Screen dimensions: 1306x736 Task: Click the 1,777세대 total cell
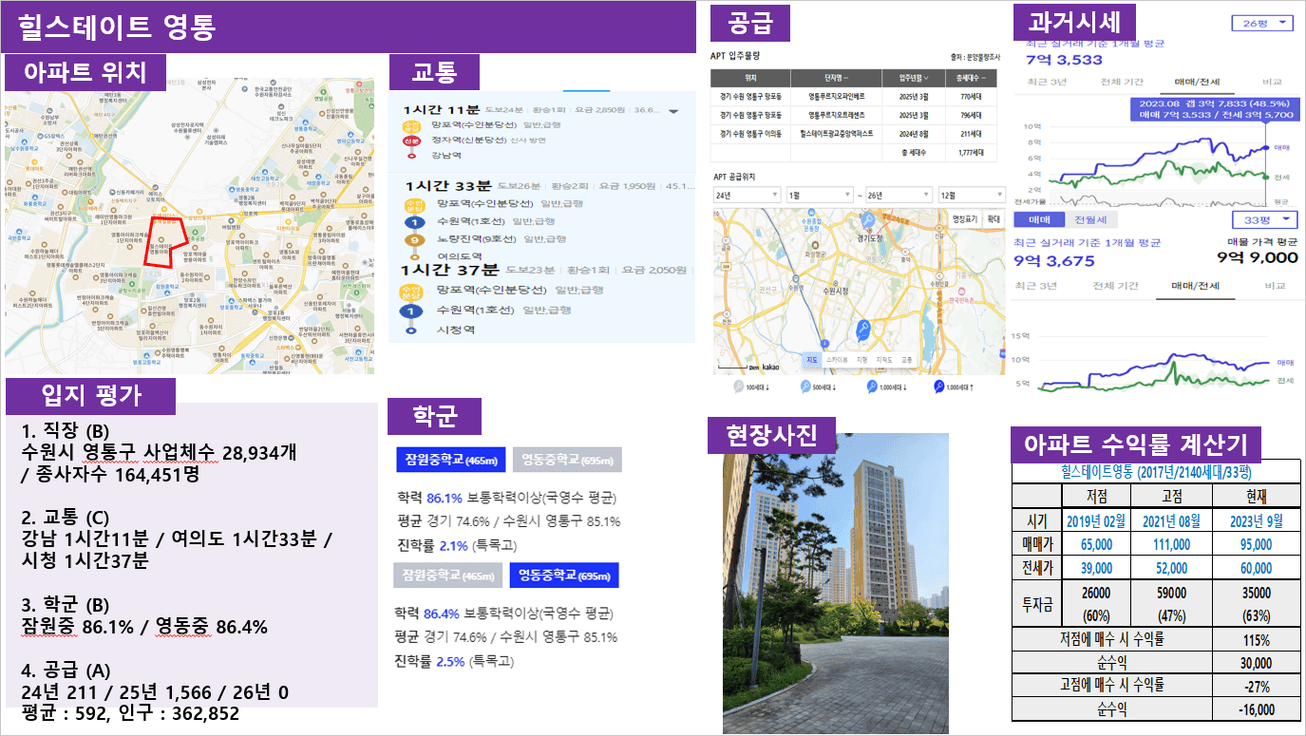[971, 152]
